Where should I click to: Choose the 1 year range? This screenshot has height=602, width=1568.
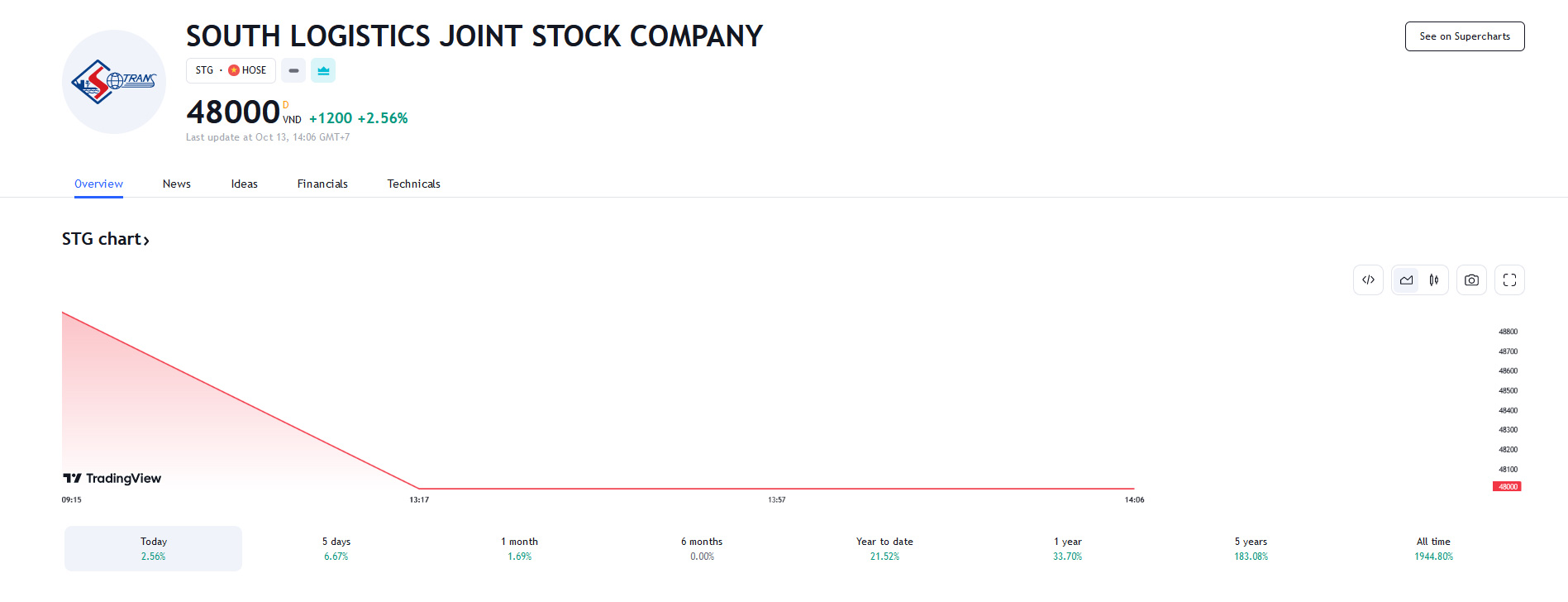pyautogui.click(x=1067, y=548)
